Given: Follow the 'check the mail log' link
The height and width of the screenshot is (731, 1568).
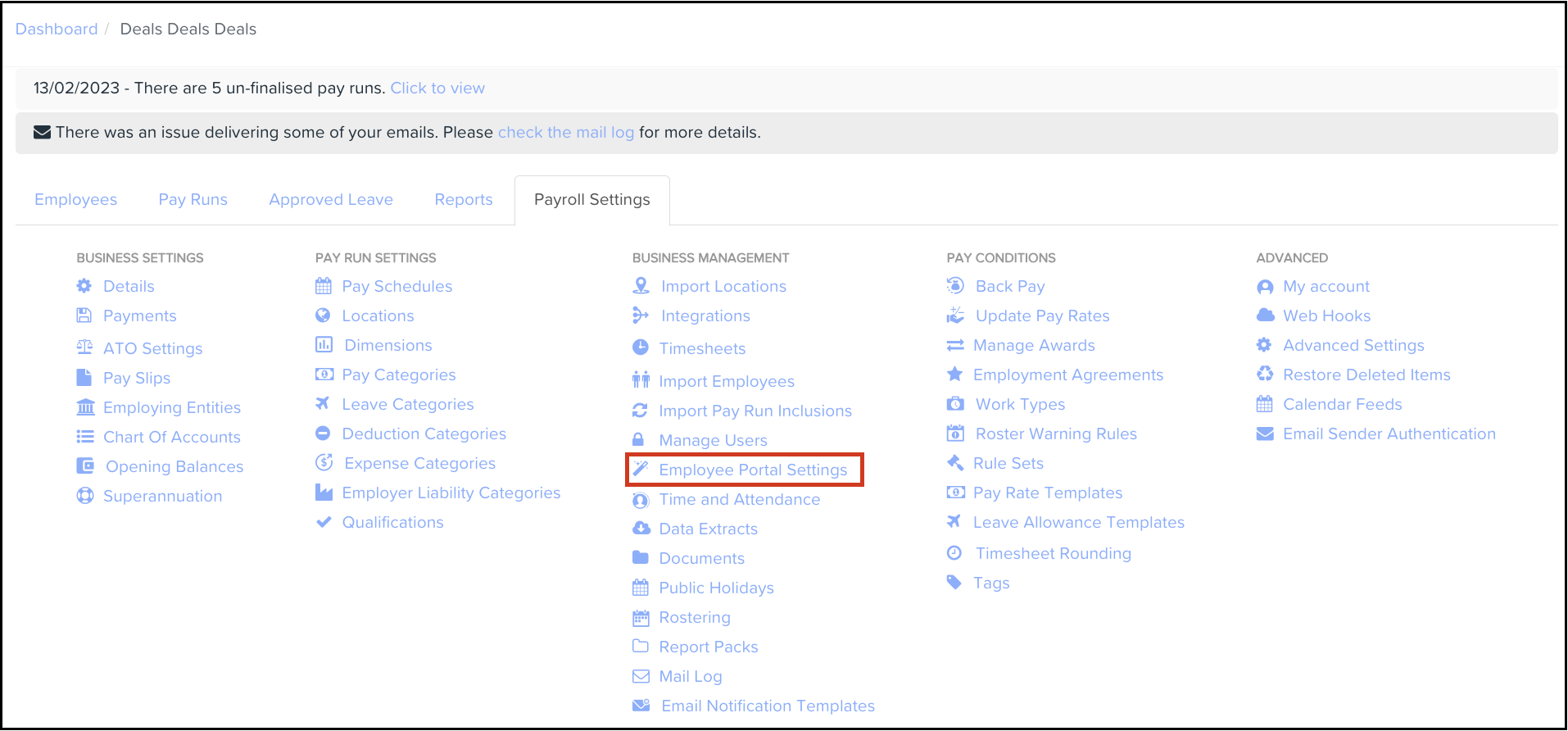Looking at the screenshot, I should coord(566,132).
